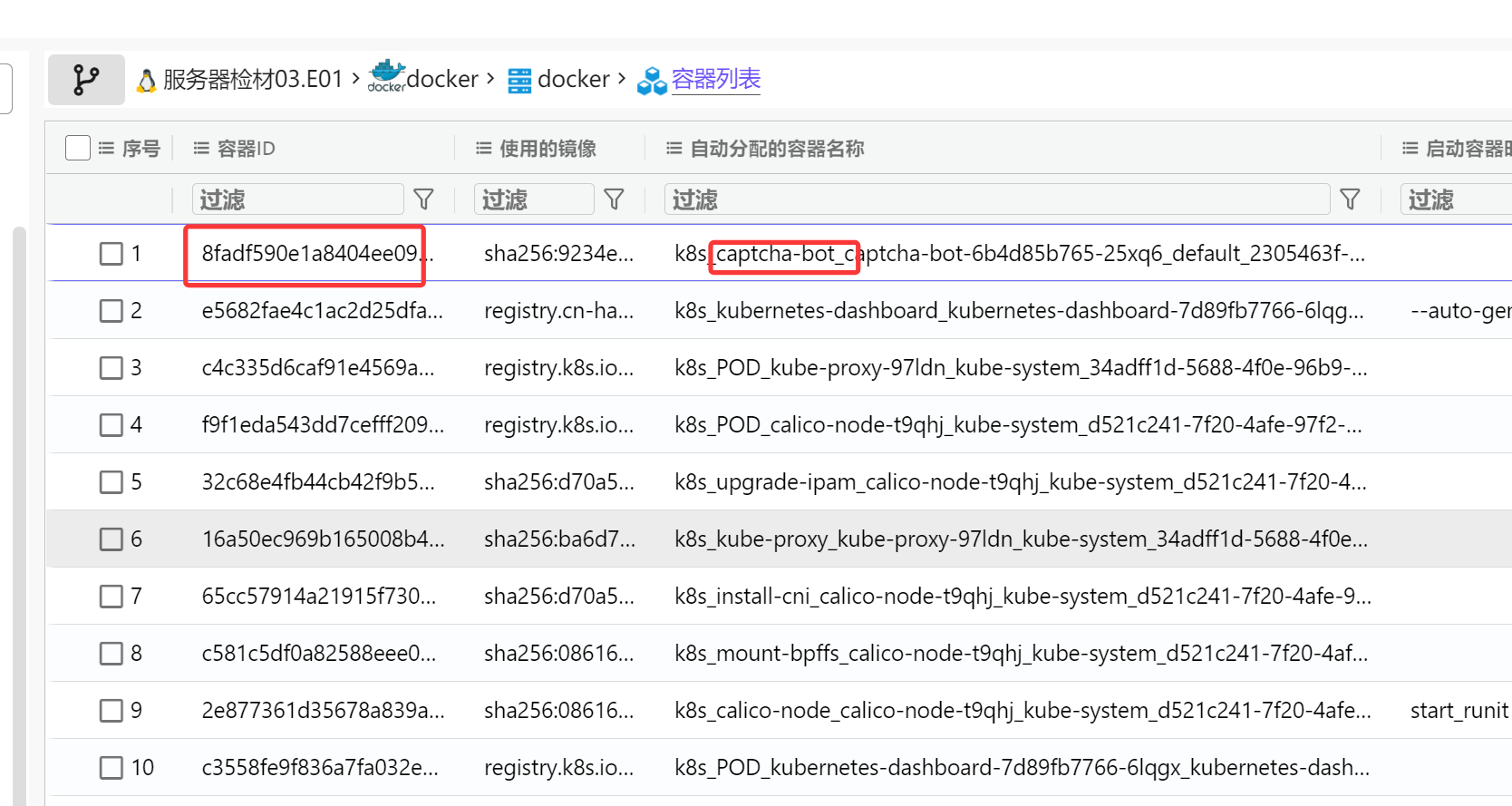
Task: Click the k8s_kubernetes-dashboard container name cell
Action: (1019, 311)
